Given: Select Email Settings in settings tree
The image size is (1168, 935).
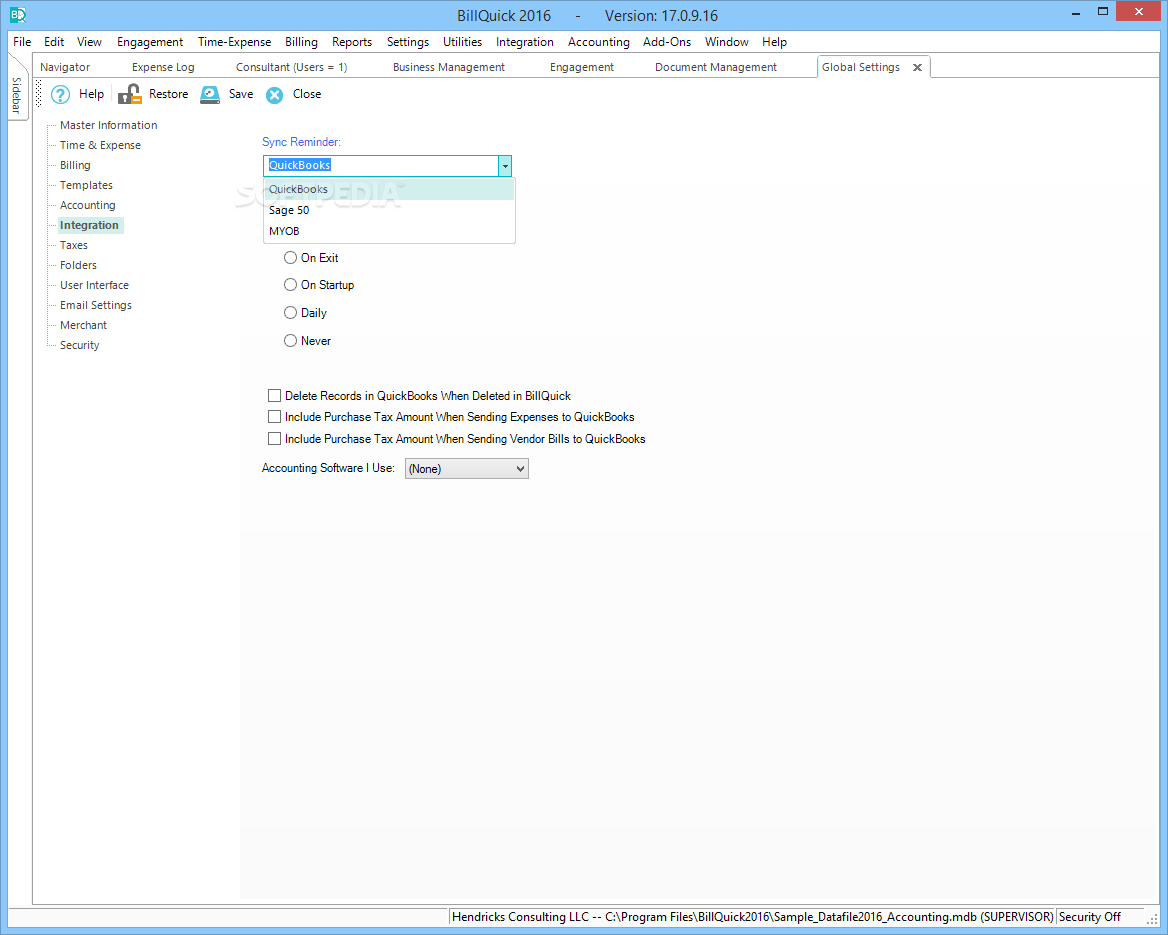Looking at the screenshot, I should 96,305.
